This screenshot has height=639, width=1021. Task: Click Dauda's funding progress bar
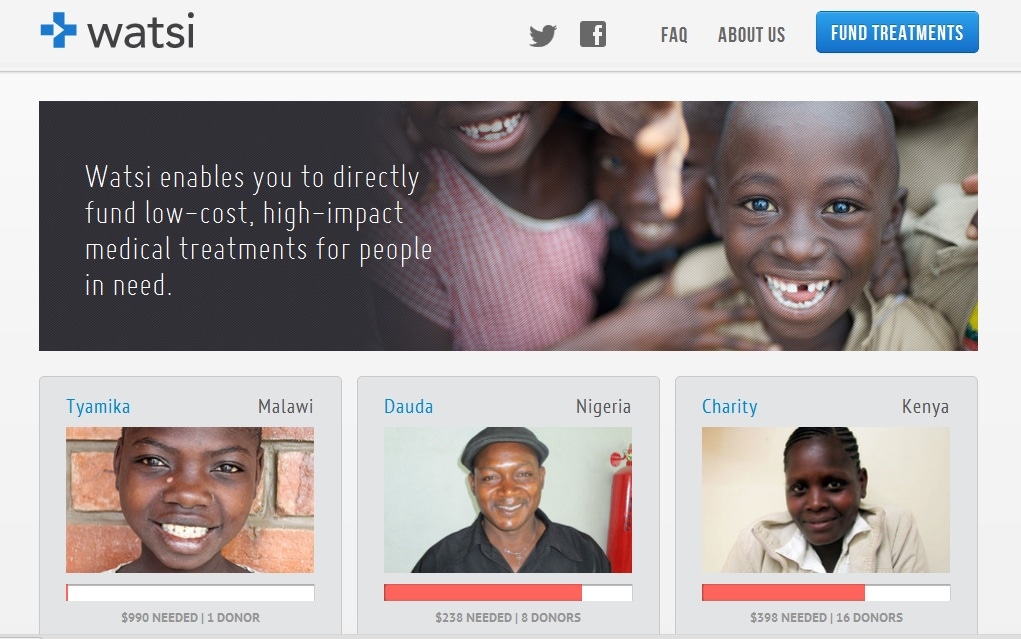click(508, 593)
